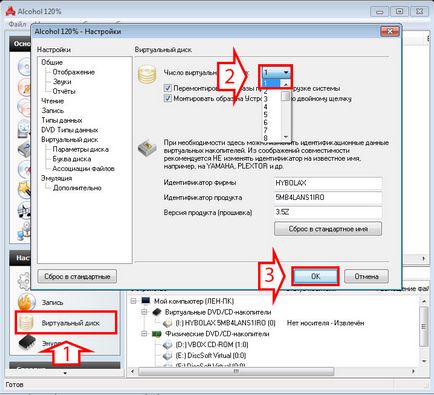
Task: Select Ассоциации файлов in the settings tree
Action: point(84,169)
